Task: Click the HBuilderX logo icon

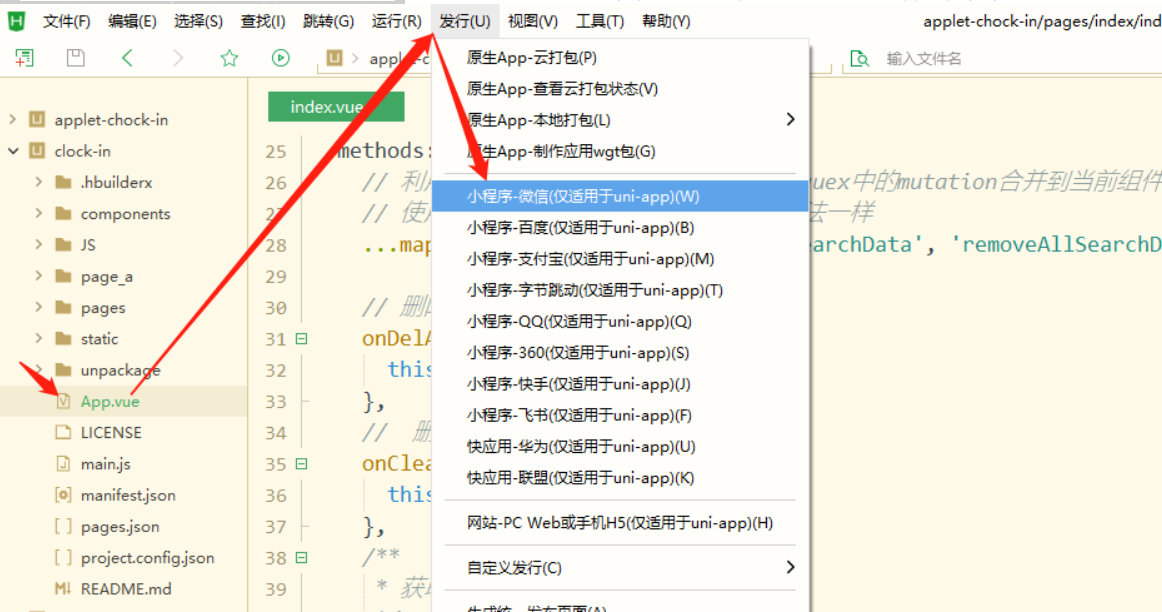Action: 16,21
